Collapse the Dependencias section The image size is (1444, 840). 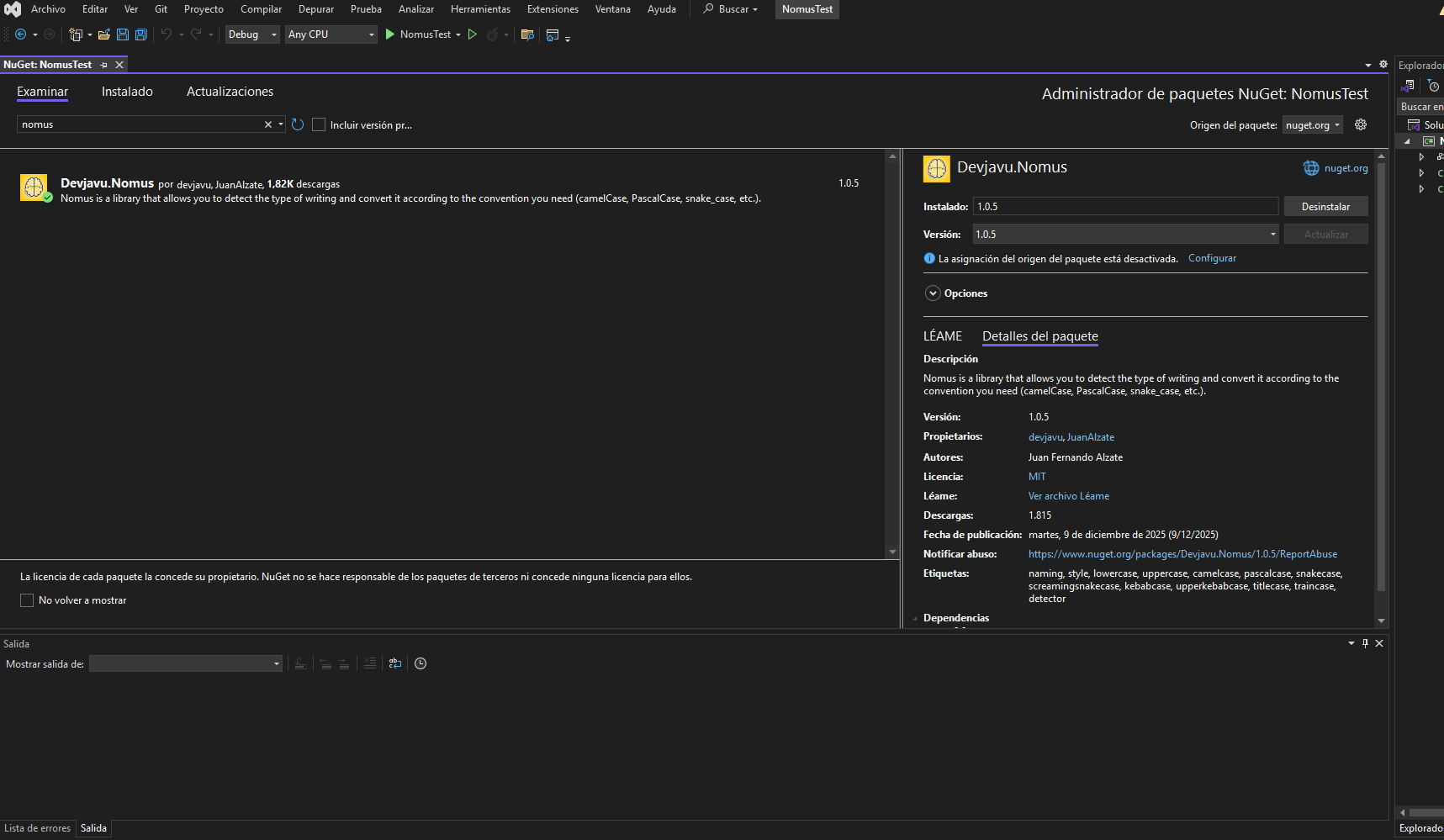pyautogui.click(x=916, y=618)
